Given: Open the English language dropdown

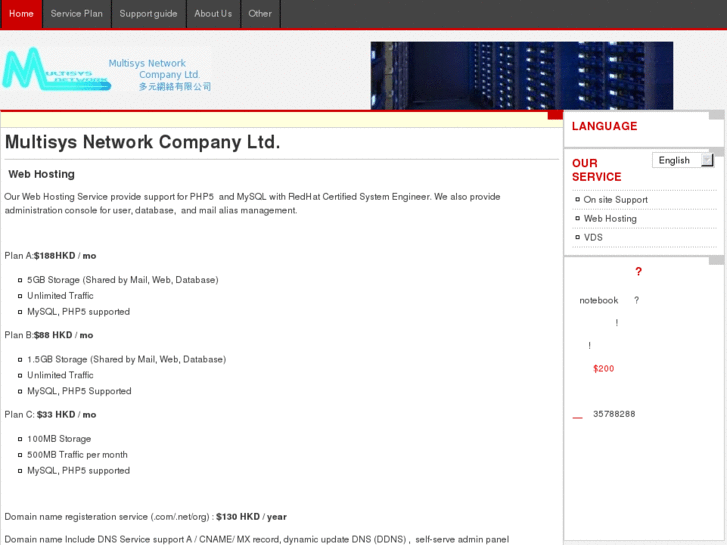Looking at the screenshot, I should [682, 160].
